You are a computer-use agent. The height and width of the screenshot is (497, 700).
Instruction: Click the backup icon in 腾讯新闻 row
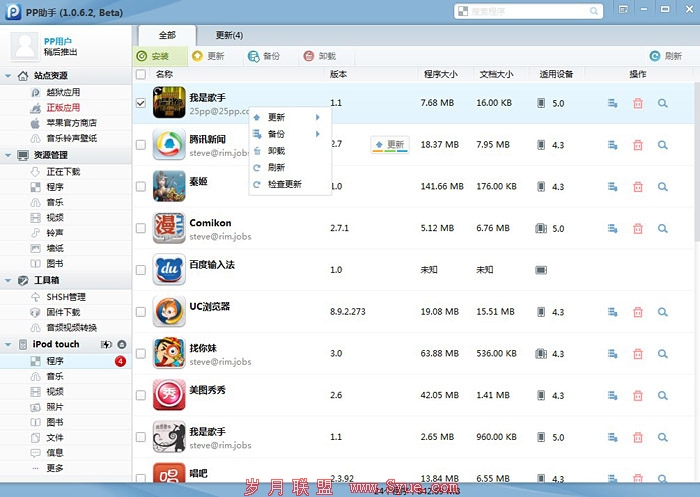point(612,145)
